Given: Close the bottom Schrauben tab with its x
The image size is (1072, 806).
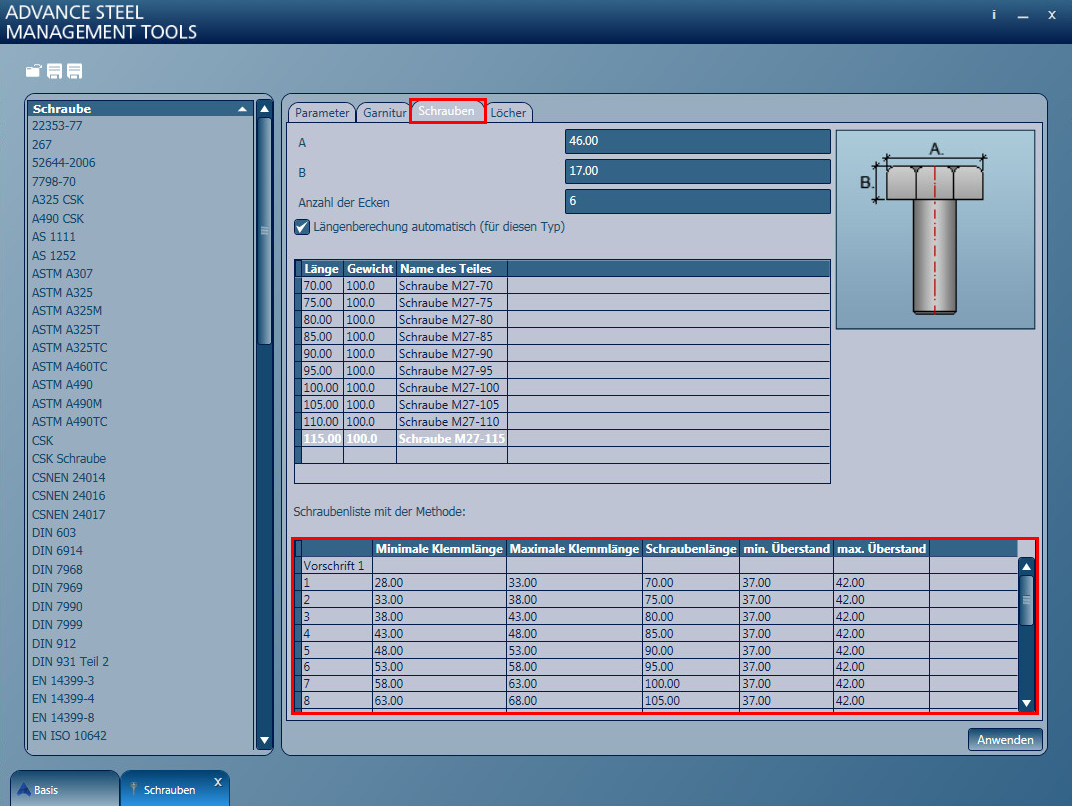Looking at the screenshot, I should tap(218, 781).
